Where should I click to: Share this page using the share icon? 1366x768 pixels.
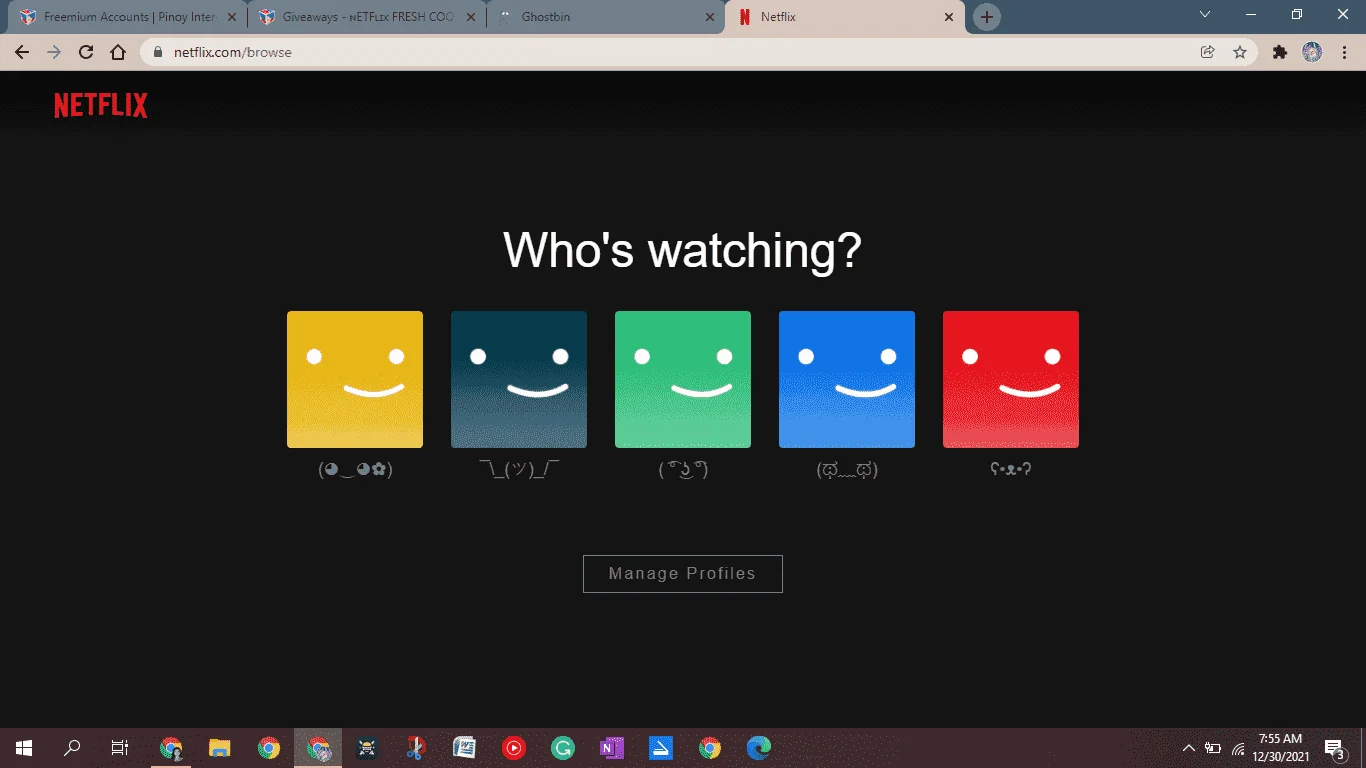click(x=1208, y=52)
